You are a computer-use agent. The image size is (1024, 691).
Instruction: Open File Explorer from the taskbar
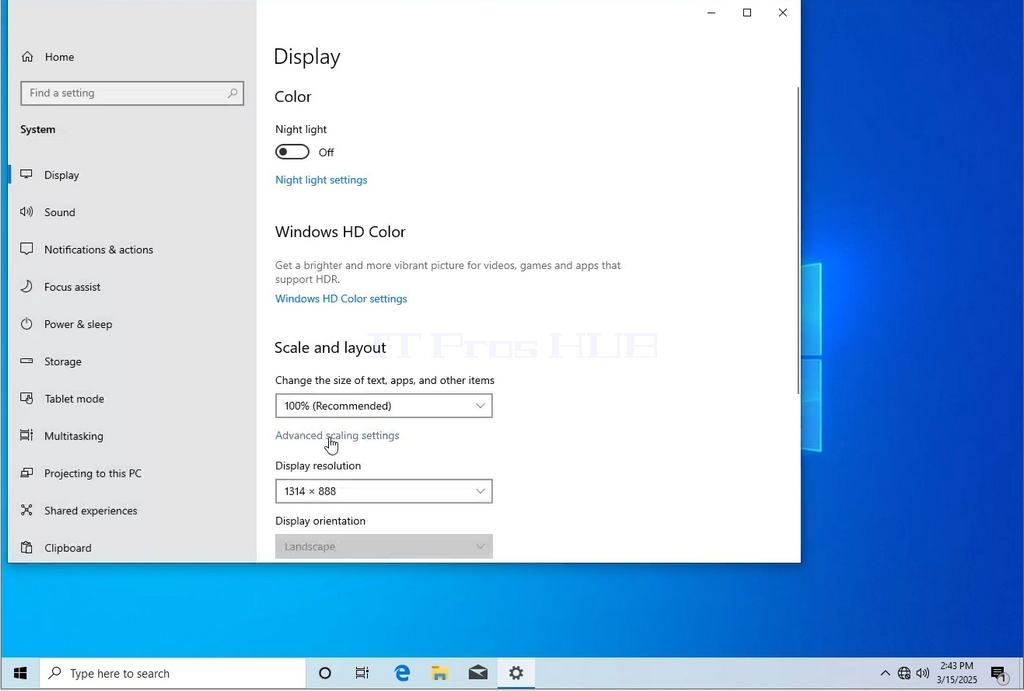[x=440, y=673]
